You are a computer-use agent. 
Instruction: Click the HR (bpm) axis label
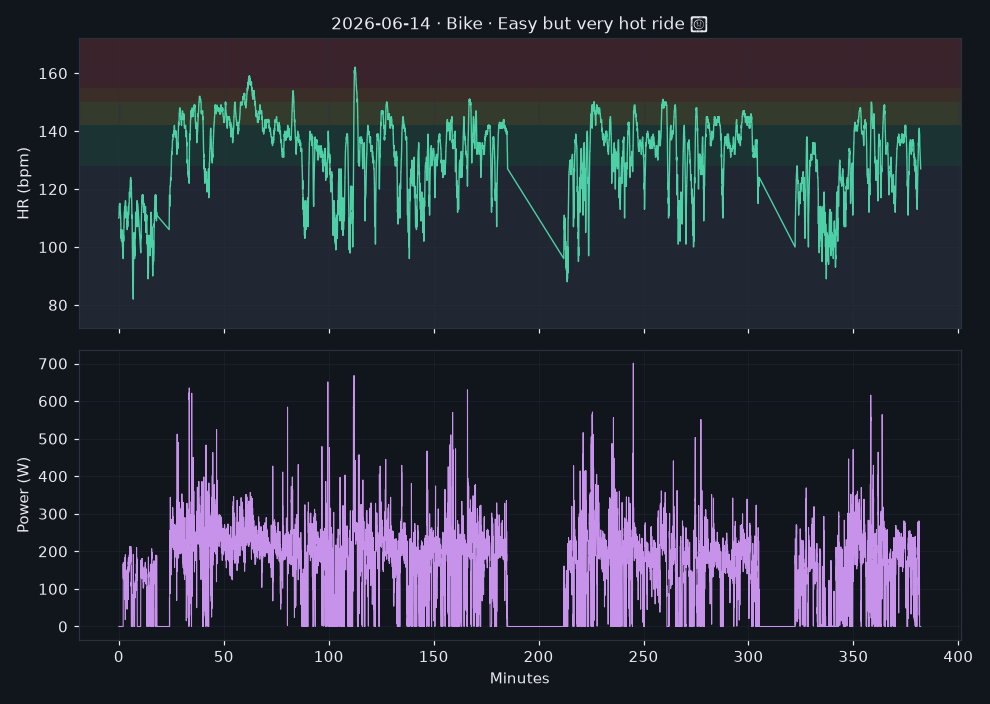click(23, 183)
